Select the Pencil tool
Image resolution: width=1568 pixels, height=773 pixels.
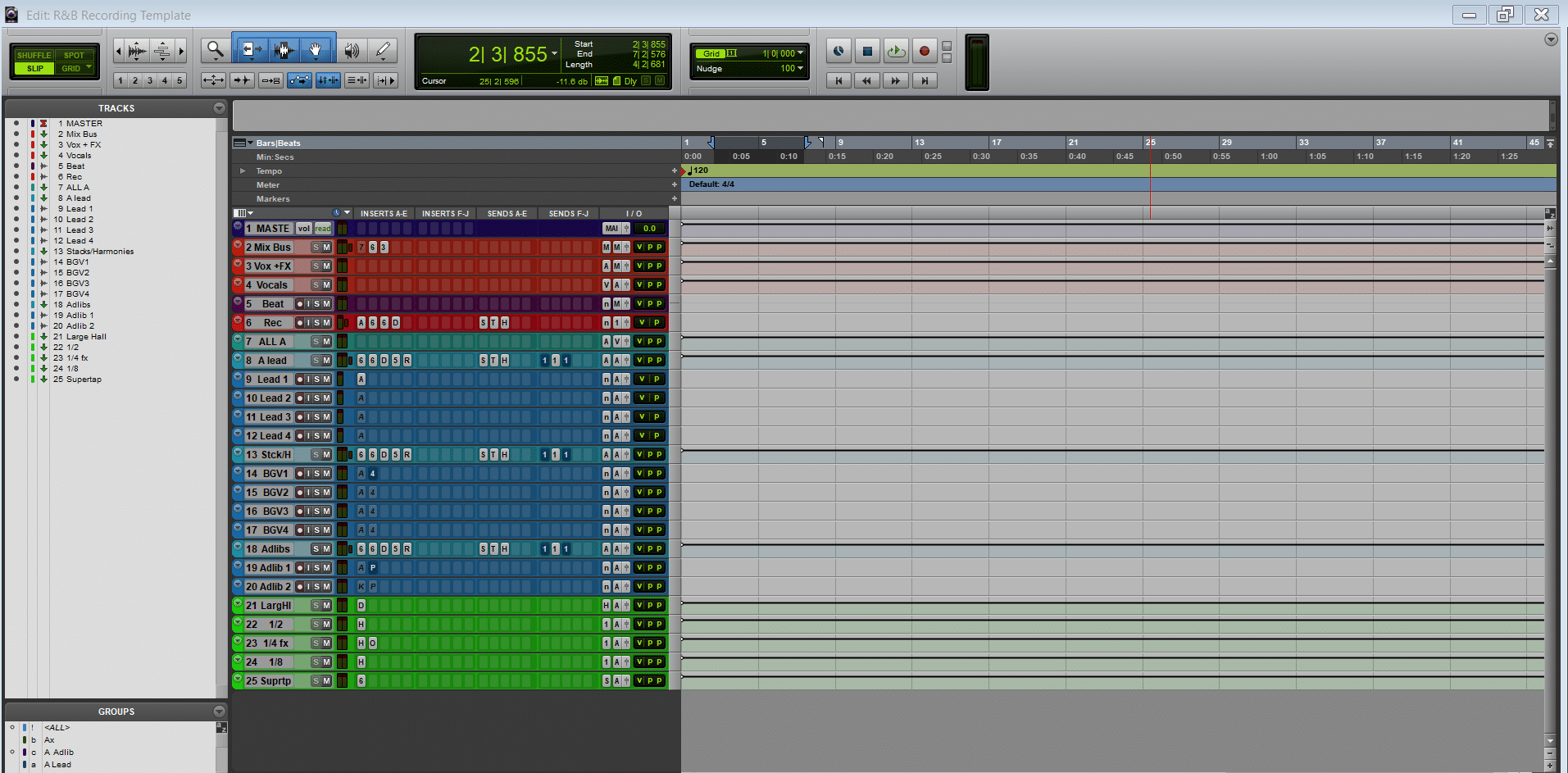click(382, 51)
